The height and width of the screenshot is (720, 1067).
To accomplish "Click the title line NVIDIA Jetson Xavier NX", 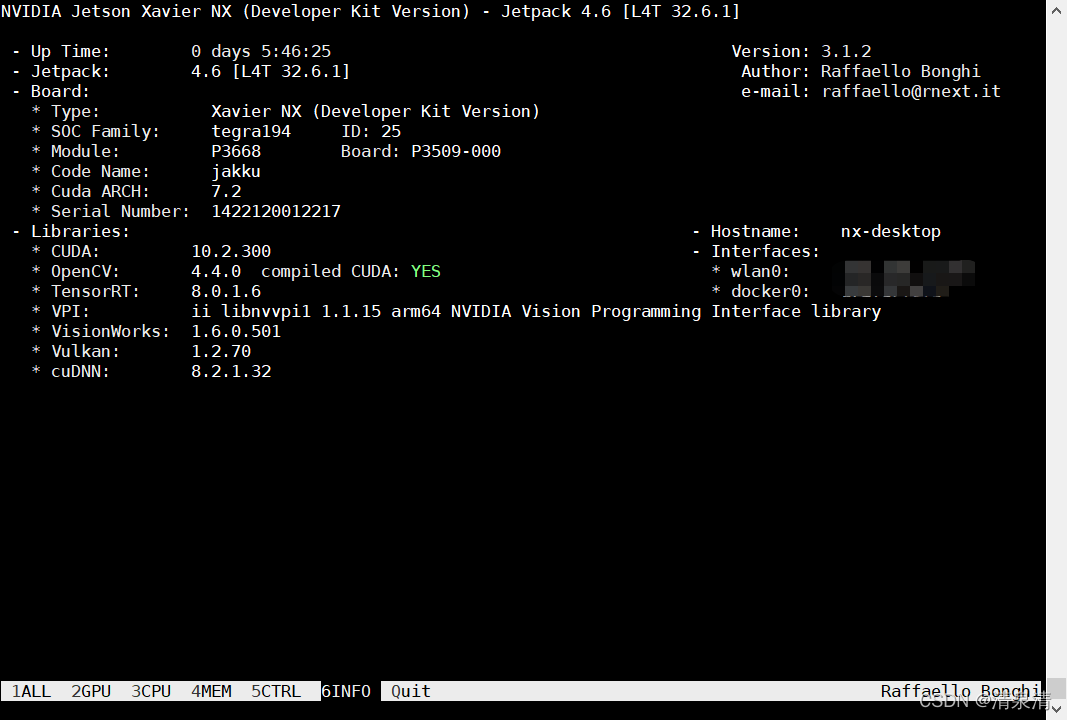I will point(371,12).
